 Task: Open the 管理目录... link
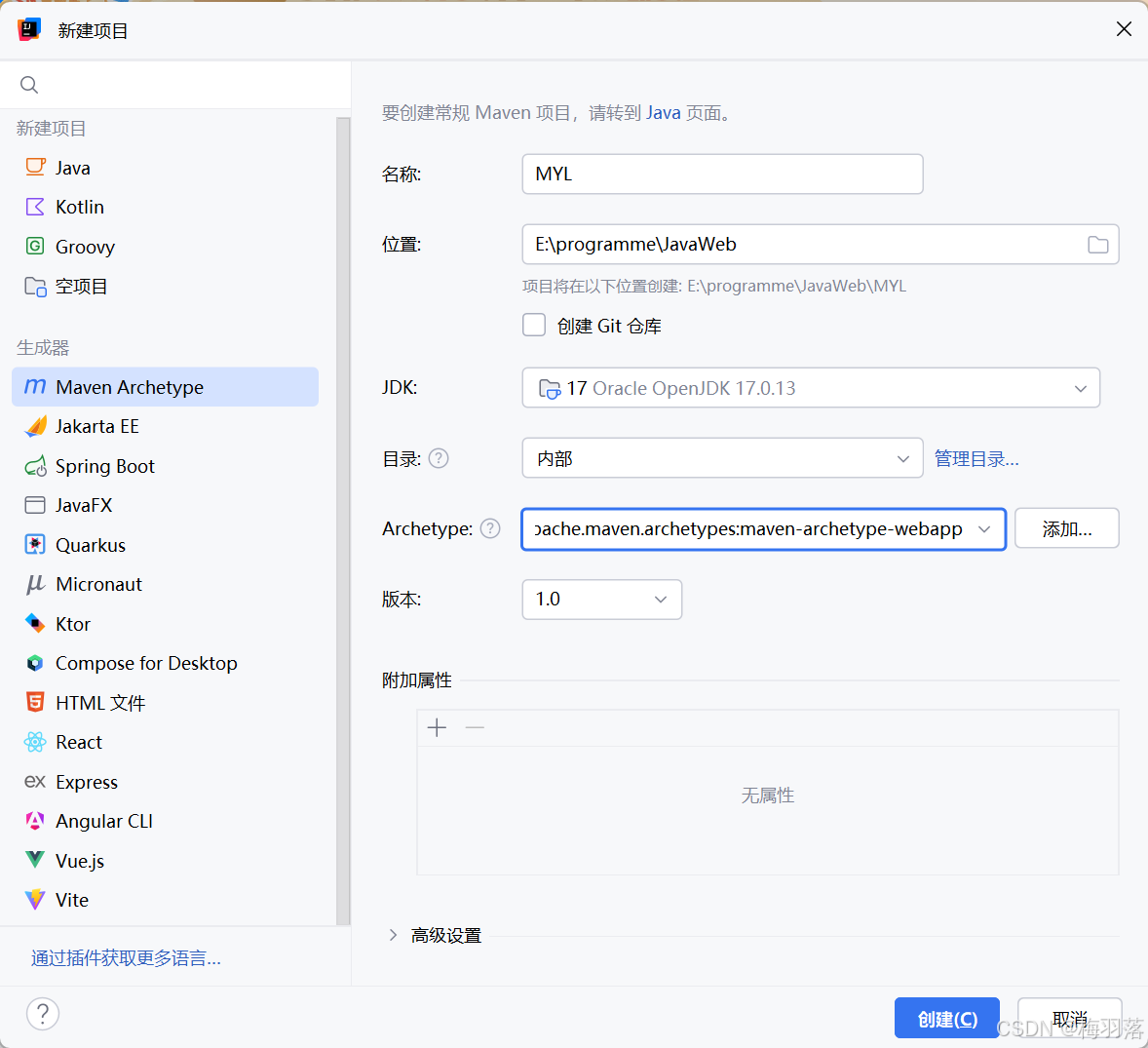pyautogui.click(x=976, y=458)
